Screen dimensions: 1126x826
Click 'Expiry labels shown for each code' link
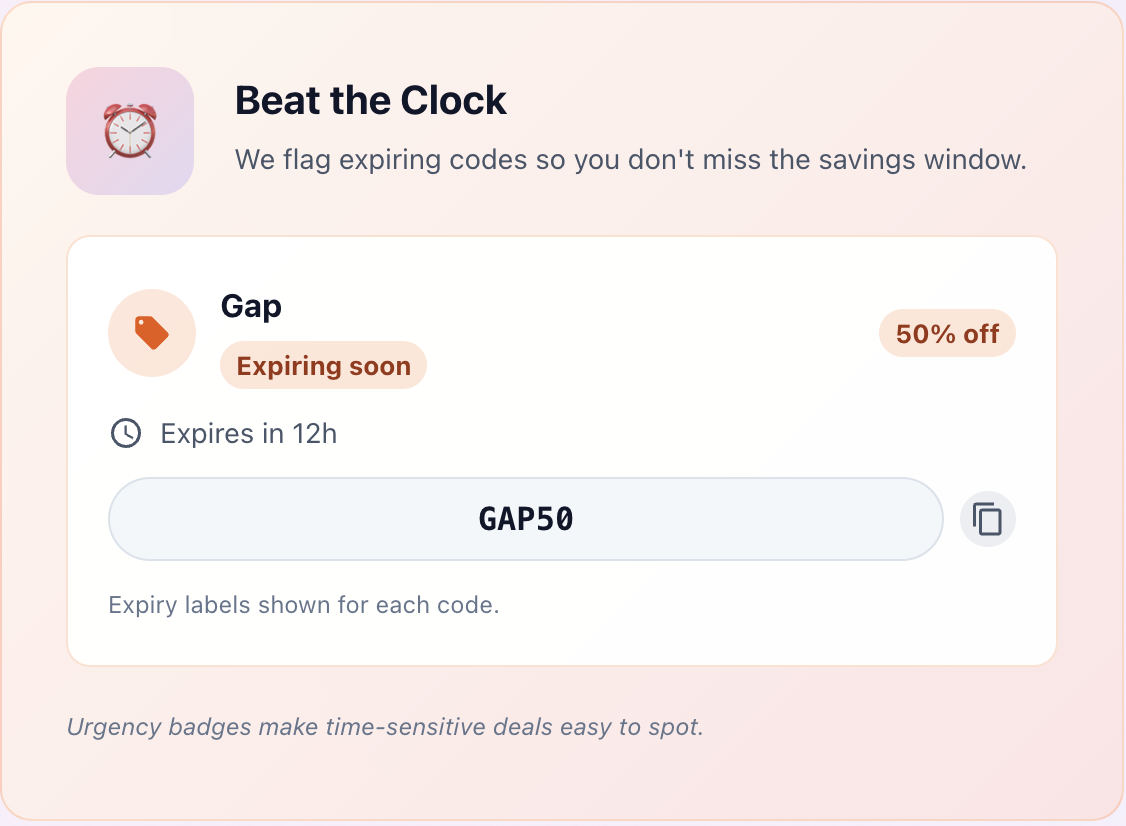pyautogui.click(x=303, y=604)
